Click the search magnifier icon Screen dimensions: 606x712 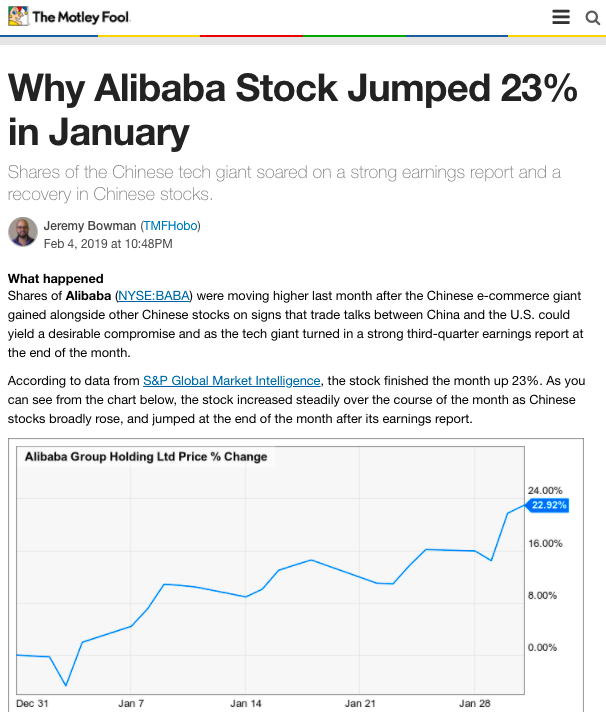(592, 18)
